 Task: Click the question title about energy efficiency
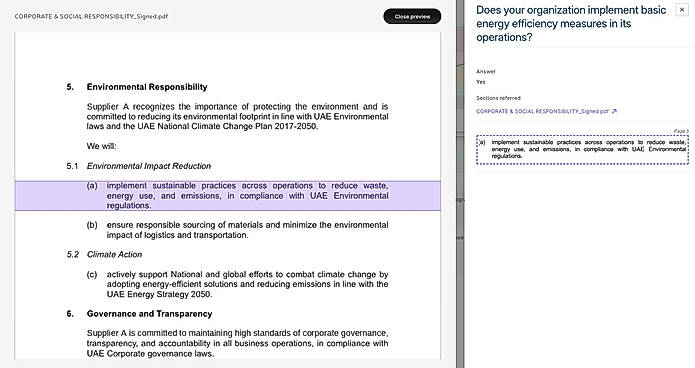(x=571, y=23)
